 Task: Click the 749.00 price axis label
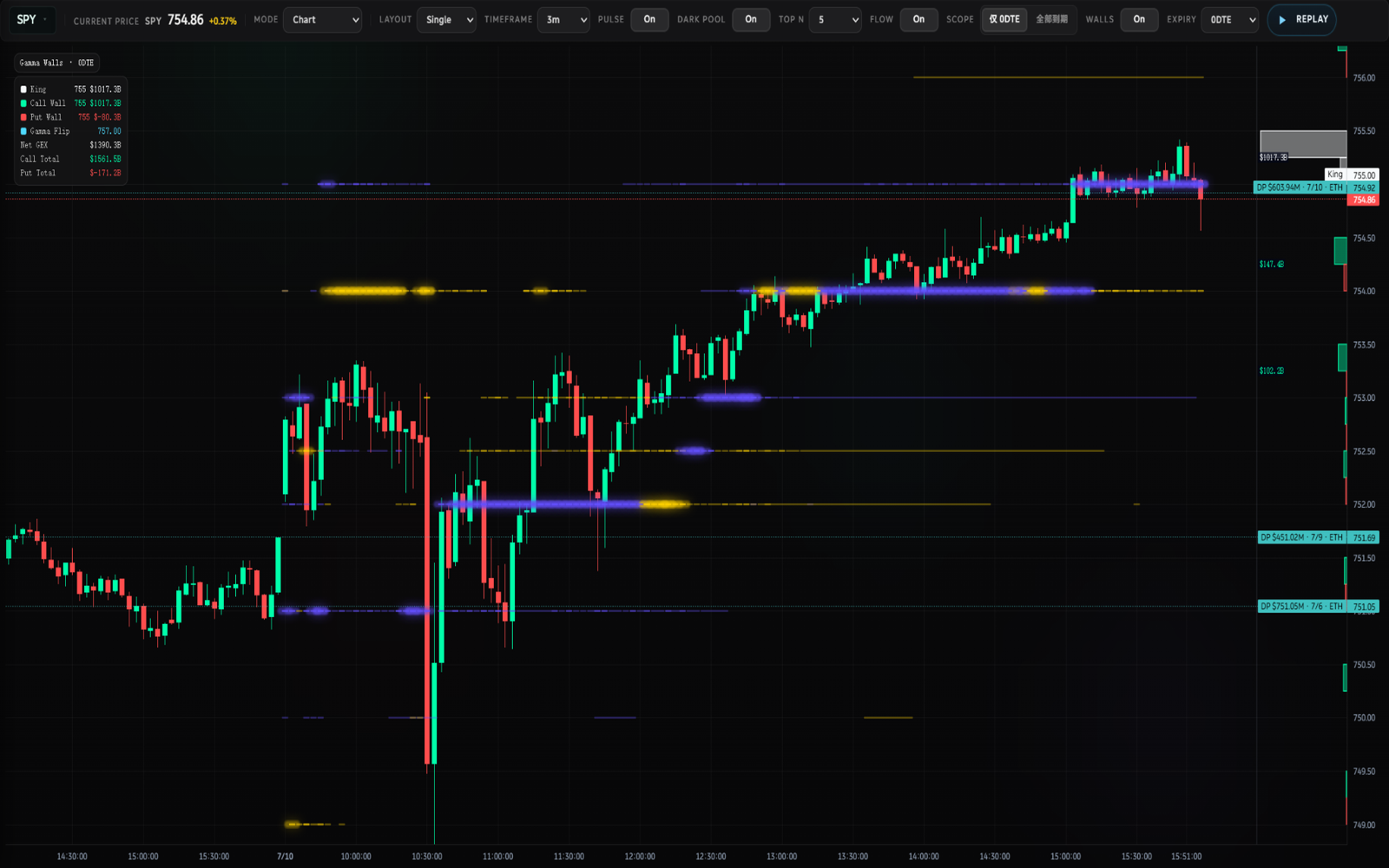tap(1364, 825)
